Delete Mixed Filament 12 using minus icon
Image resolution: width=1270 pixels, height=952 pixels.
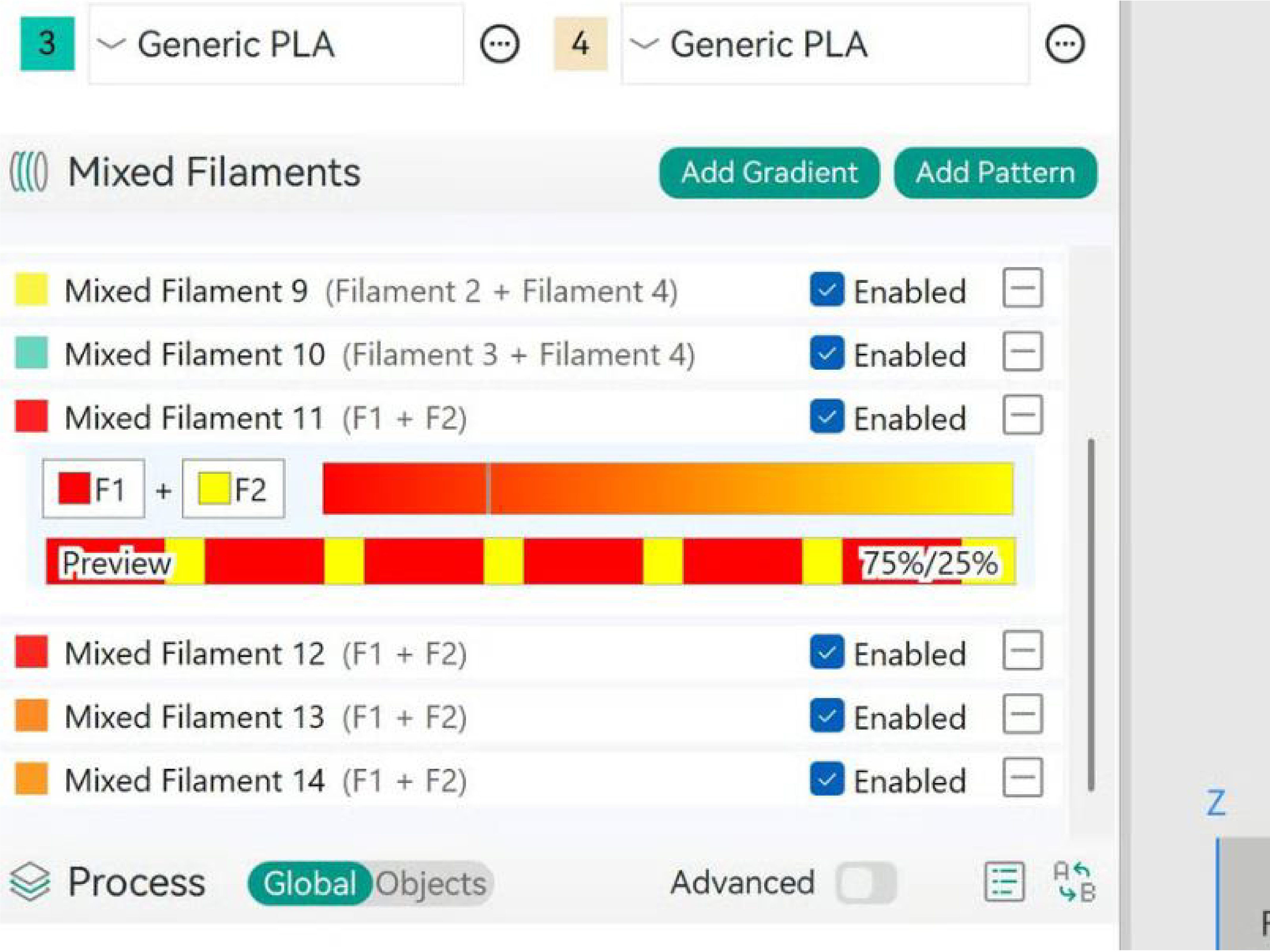(1022, 651)
